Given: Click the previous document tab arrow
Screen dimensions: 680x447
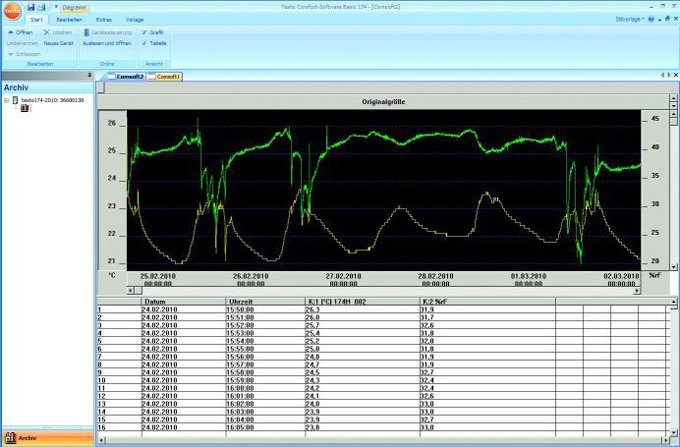Looking at the screenshot, I should coord(662,75).
